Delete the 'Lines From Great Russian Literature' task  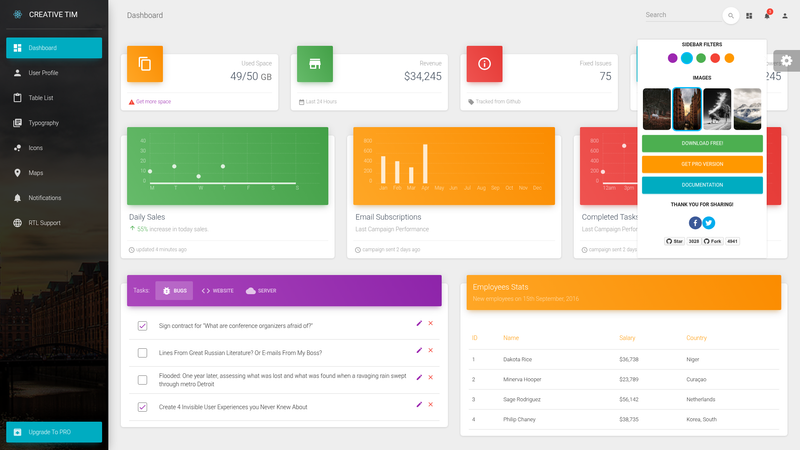click(431, 351)
